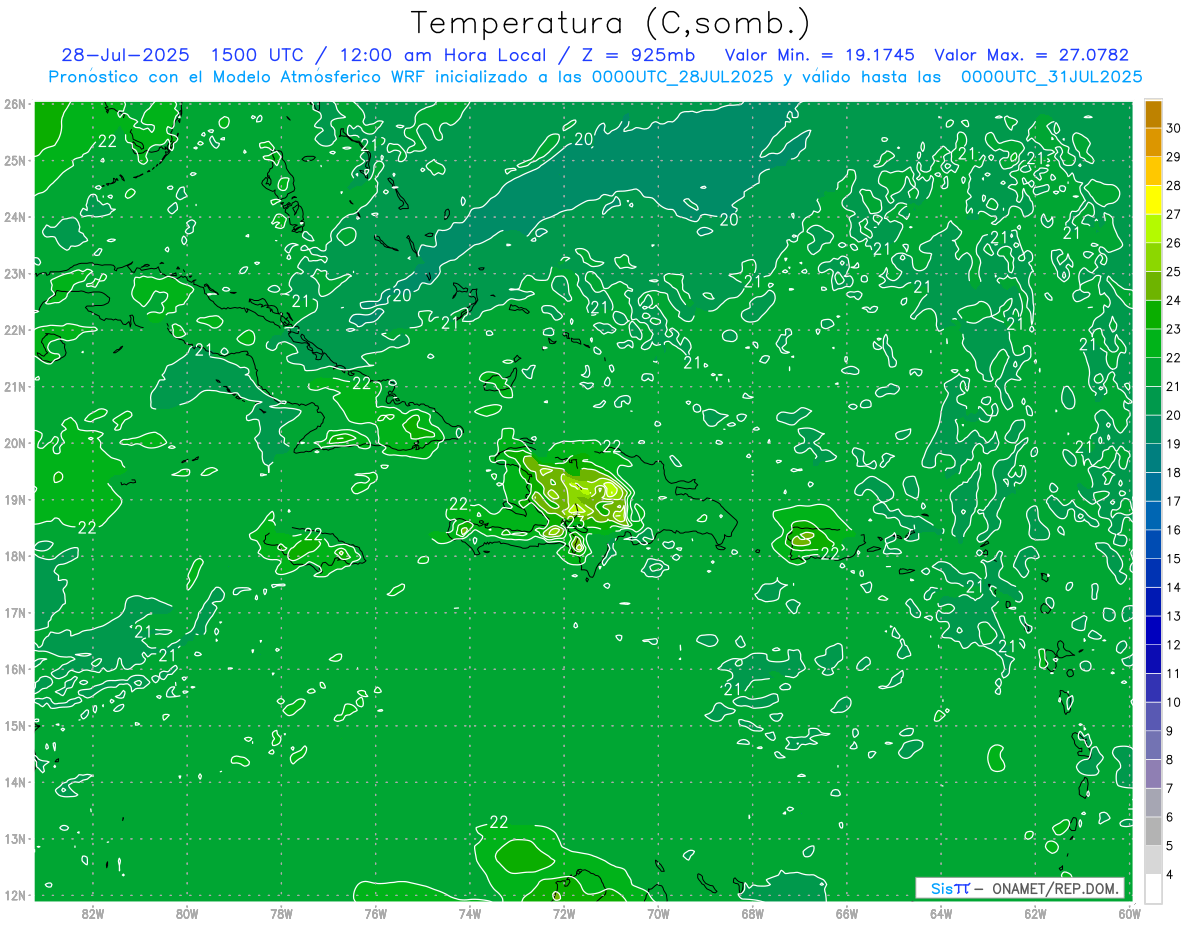The image size is (1200, 927).
Task: Select the 76W longitude axis label
Action: pos(375,912)
